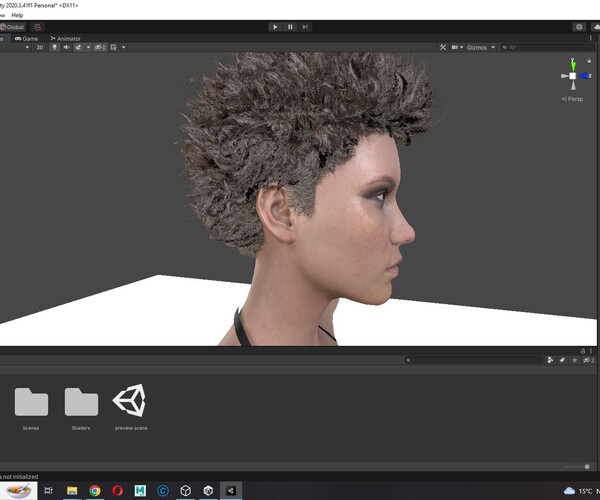600x500 pixels.
Task: Toggle hidden packages visibility count
Action: pyautogui.click(x=588, y=360)
